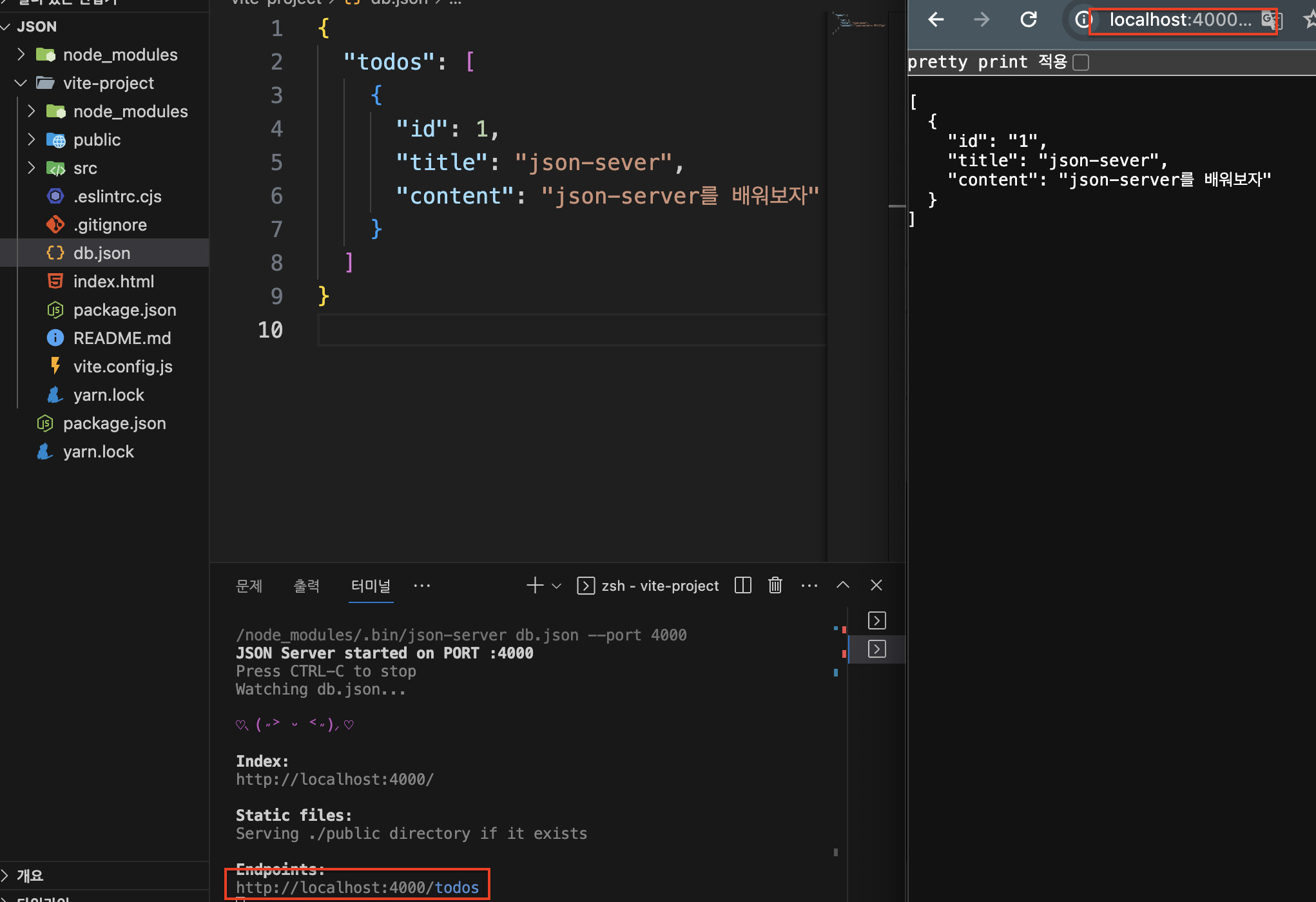The width and height of the screenshot is (1316, 902).
Task: Maximize the panel with the chevron icon
Action: (x=842, y=585)
